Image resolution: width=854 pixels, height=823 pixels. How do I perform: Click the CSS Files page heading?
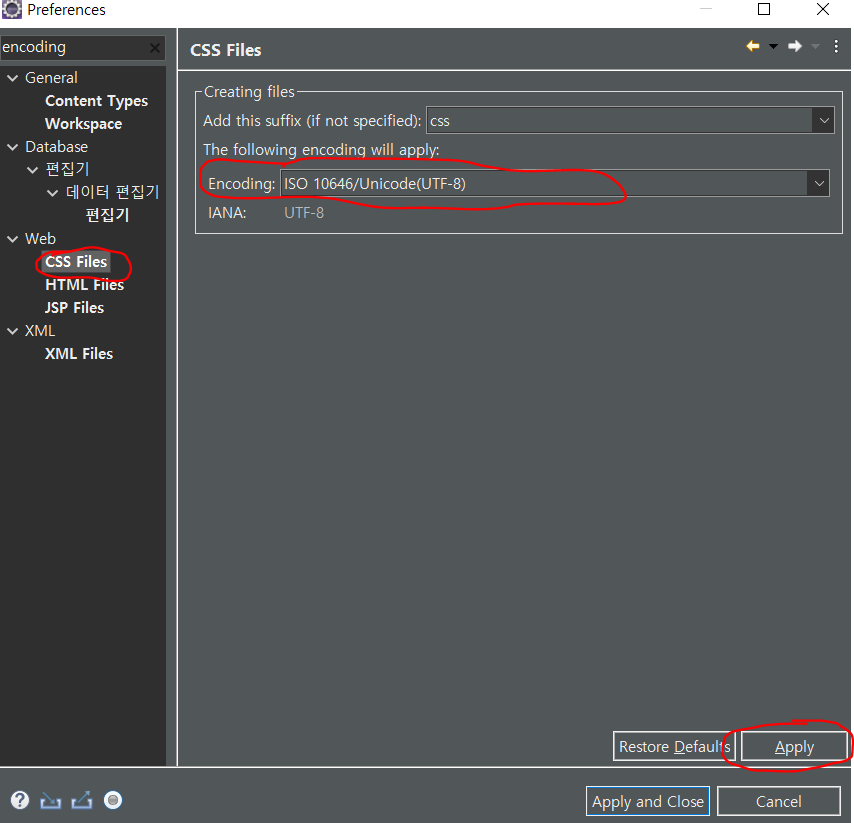pos(225,50)
